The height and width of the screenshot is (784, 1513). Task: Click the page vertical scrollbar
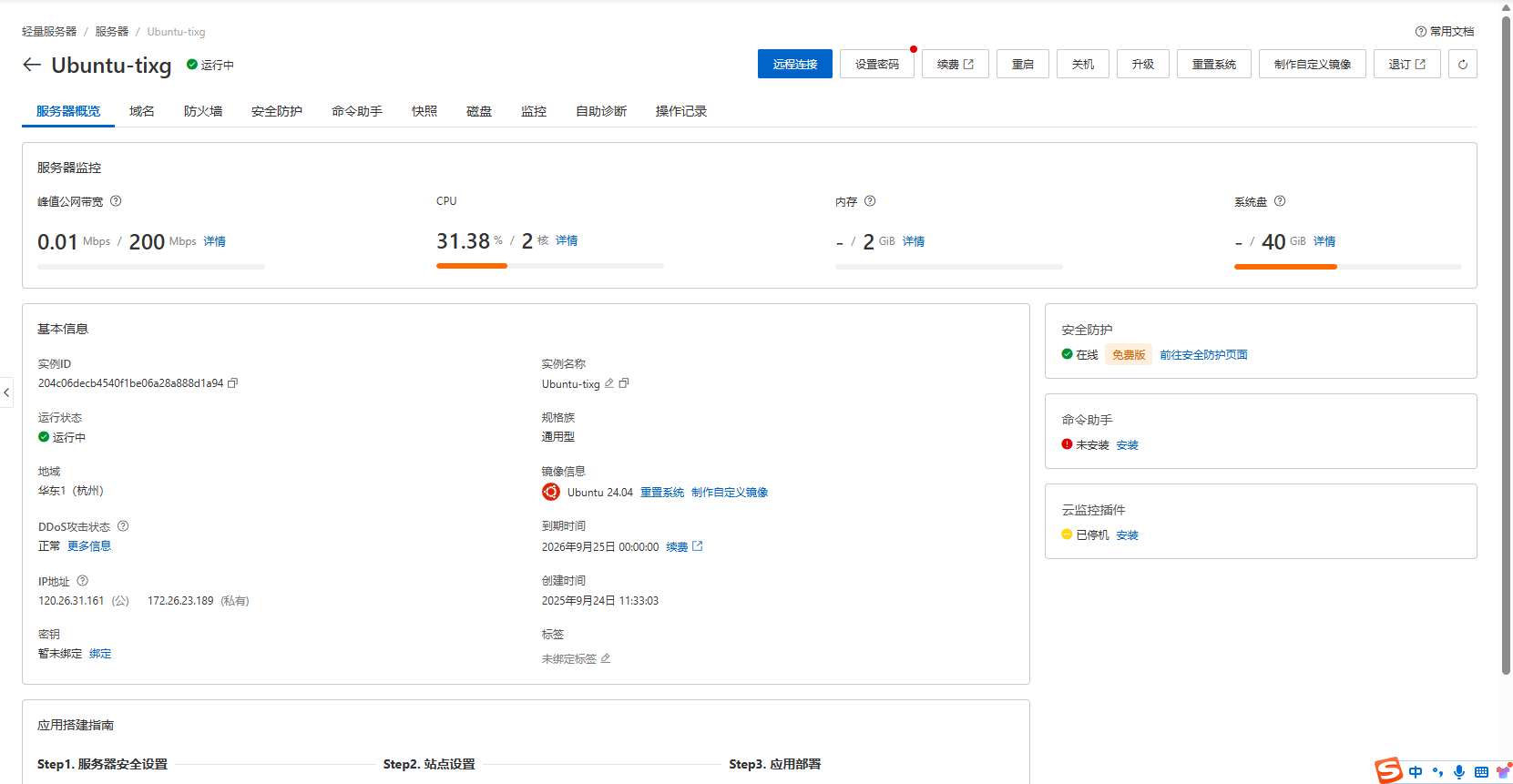(x=1506, y=346)
